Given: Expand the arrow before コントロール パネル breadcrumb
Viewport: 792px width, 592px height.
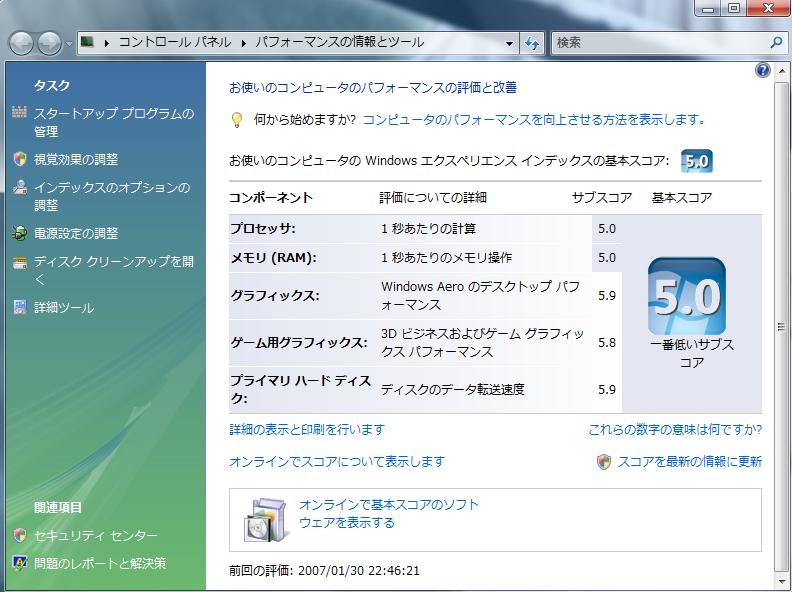Looking at the screenshot, I should coord(107,43).
